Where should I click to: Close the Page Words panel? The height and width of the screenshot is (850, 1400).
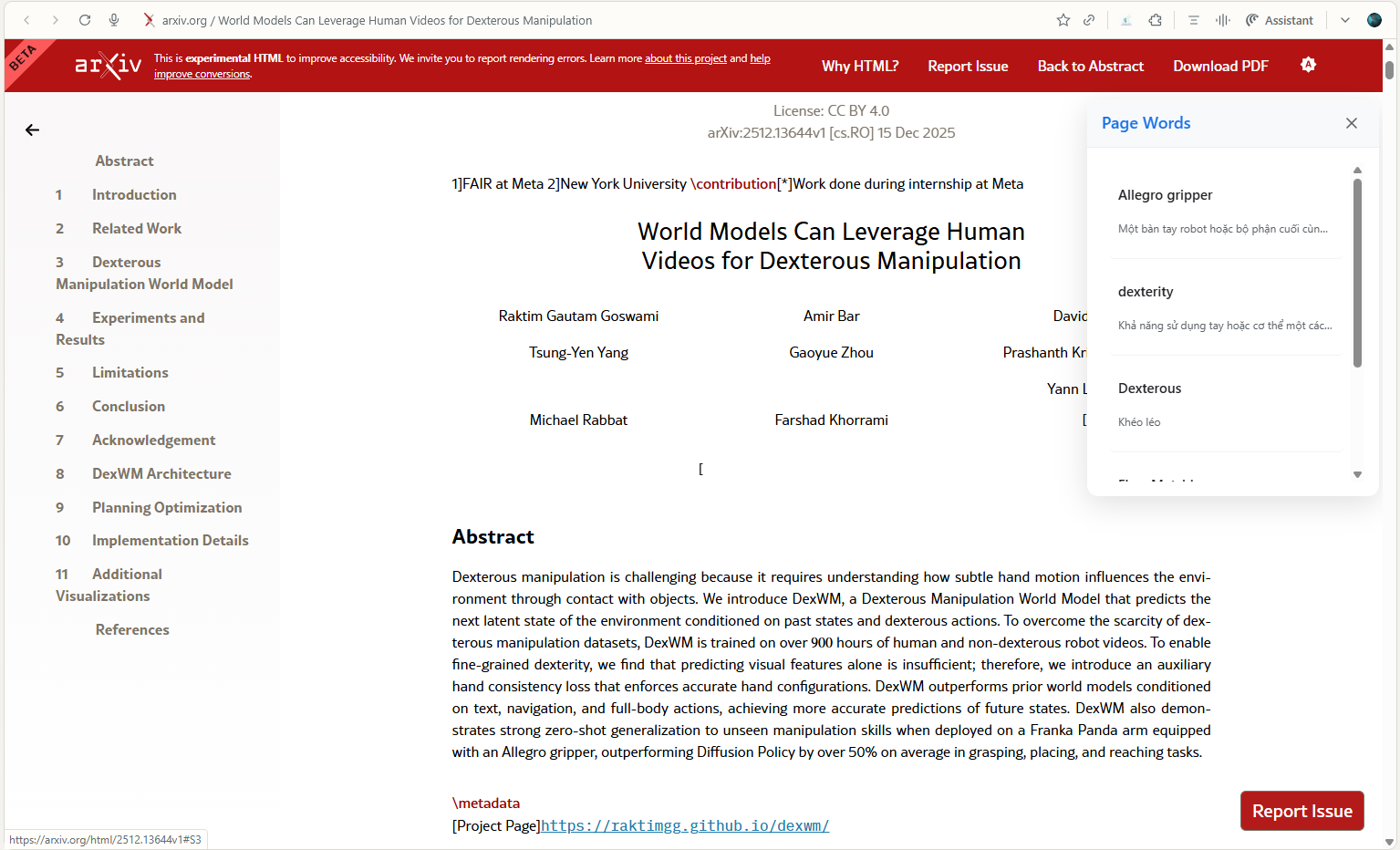pos(1351,123)
